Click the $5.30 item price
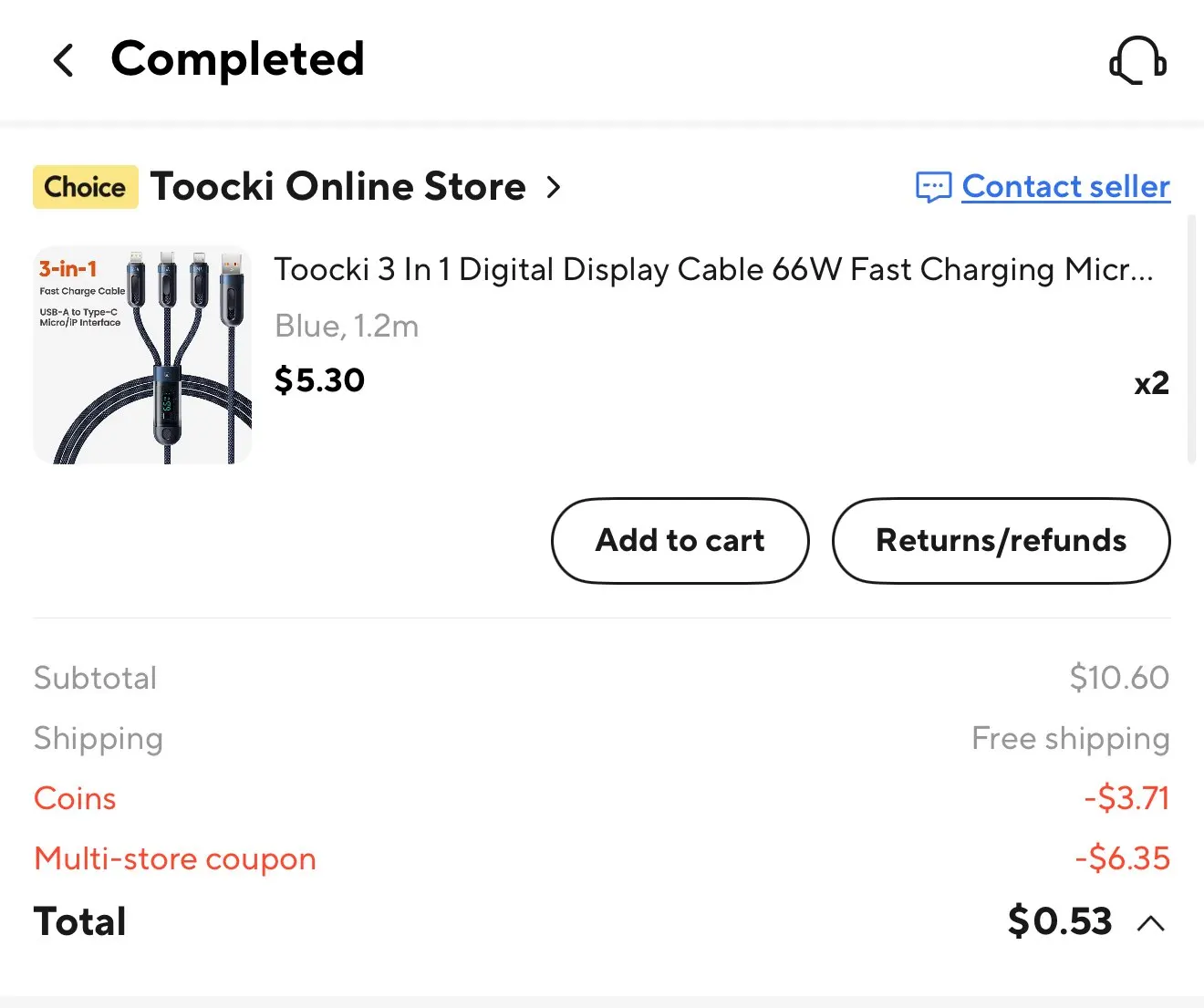This screenshot has width=1204, height=1008. pyautogui.click(x=318, y=380)
